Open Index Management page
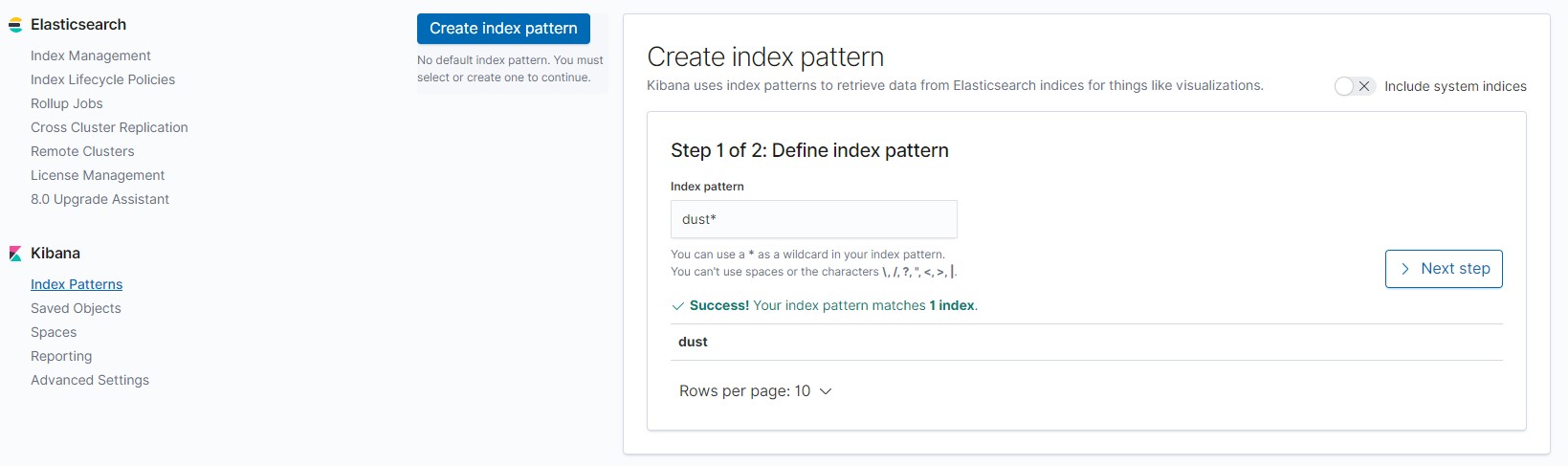This screenshot has width=1568, height=466. pos(91,55)
